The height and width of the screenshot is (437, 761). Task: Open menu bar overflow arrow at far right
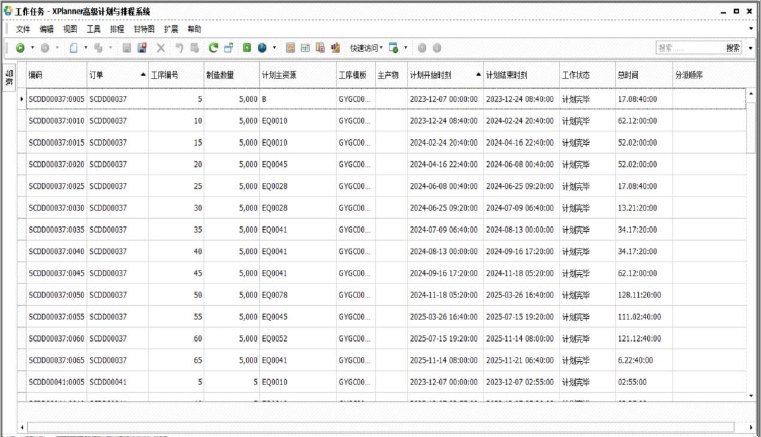pos(751,29)
